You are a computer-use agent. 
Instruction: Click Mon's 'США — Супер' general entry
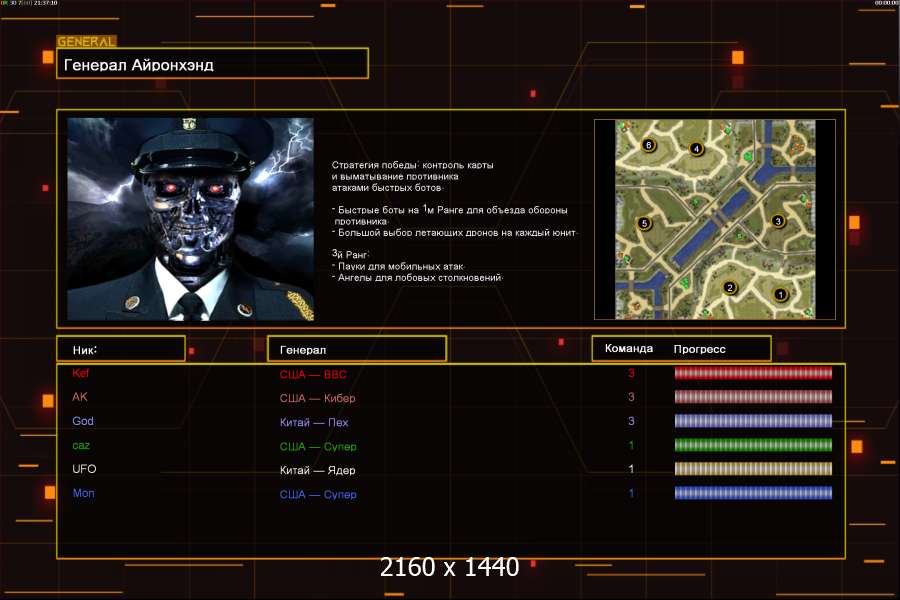[x=318, y=494]
